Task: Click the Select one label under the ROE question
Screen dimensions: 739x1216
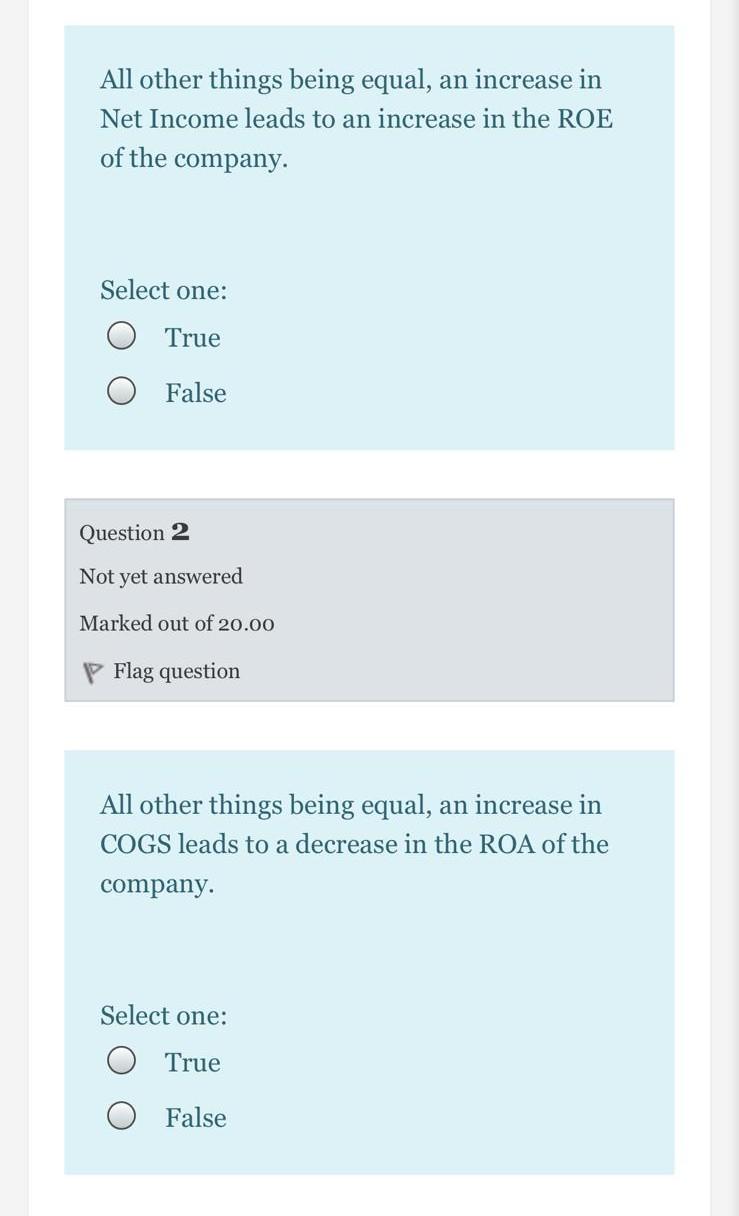Action: [163, 290]
